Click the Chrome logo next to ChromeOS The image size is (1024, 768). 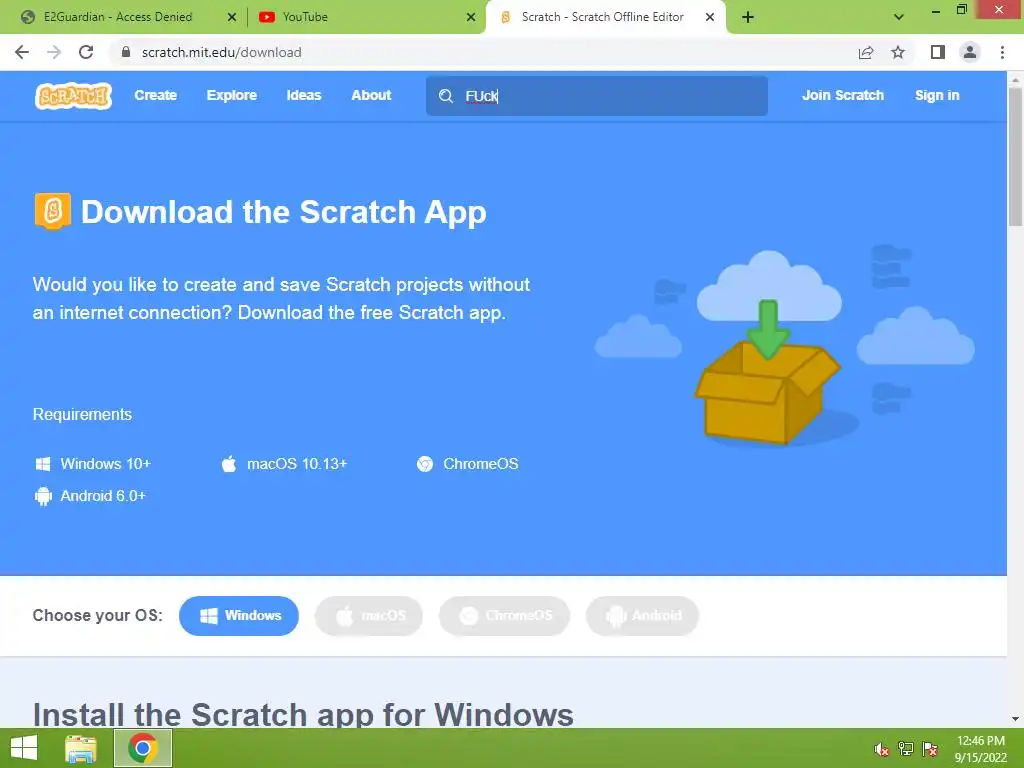pyautogui.click(x=425, y=464)
